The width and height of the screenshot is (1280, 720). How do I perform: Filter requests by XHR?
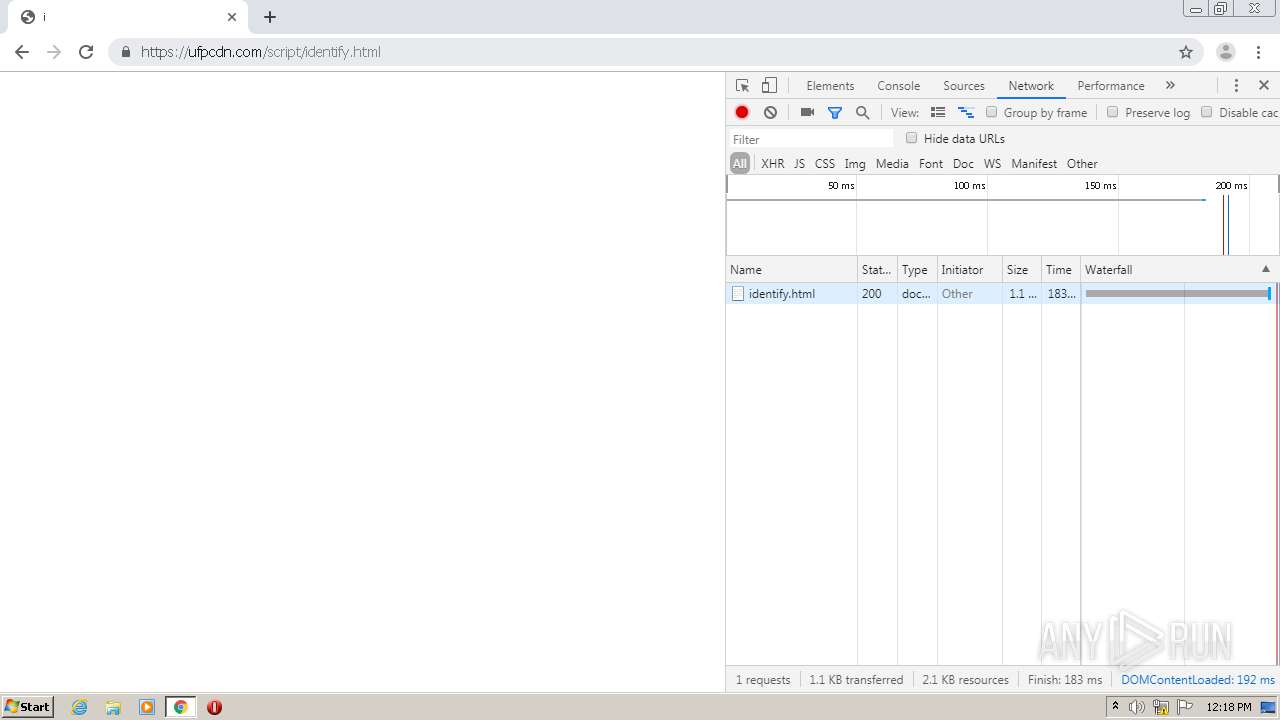click(773, 163)
